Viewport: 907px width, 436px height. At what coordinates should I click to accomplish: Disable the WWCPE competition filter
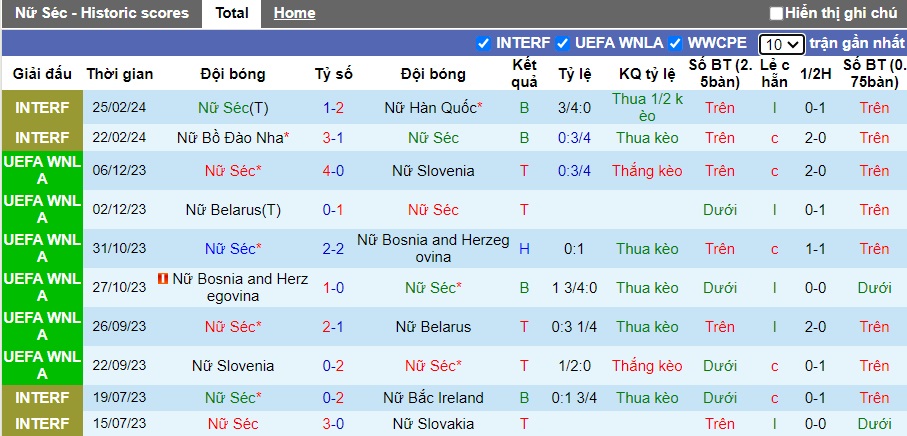click(x=675, y=43)
